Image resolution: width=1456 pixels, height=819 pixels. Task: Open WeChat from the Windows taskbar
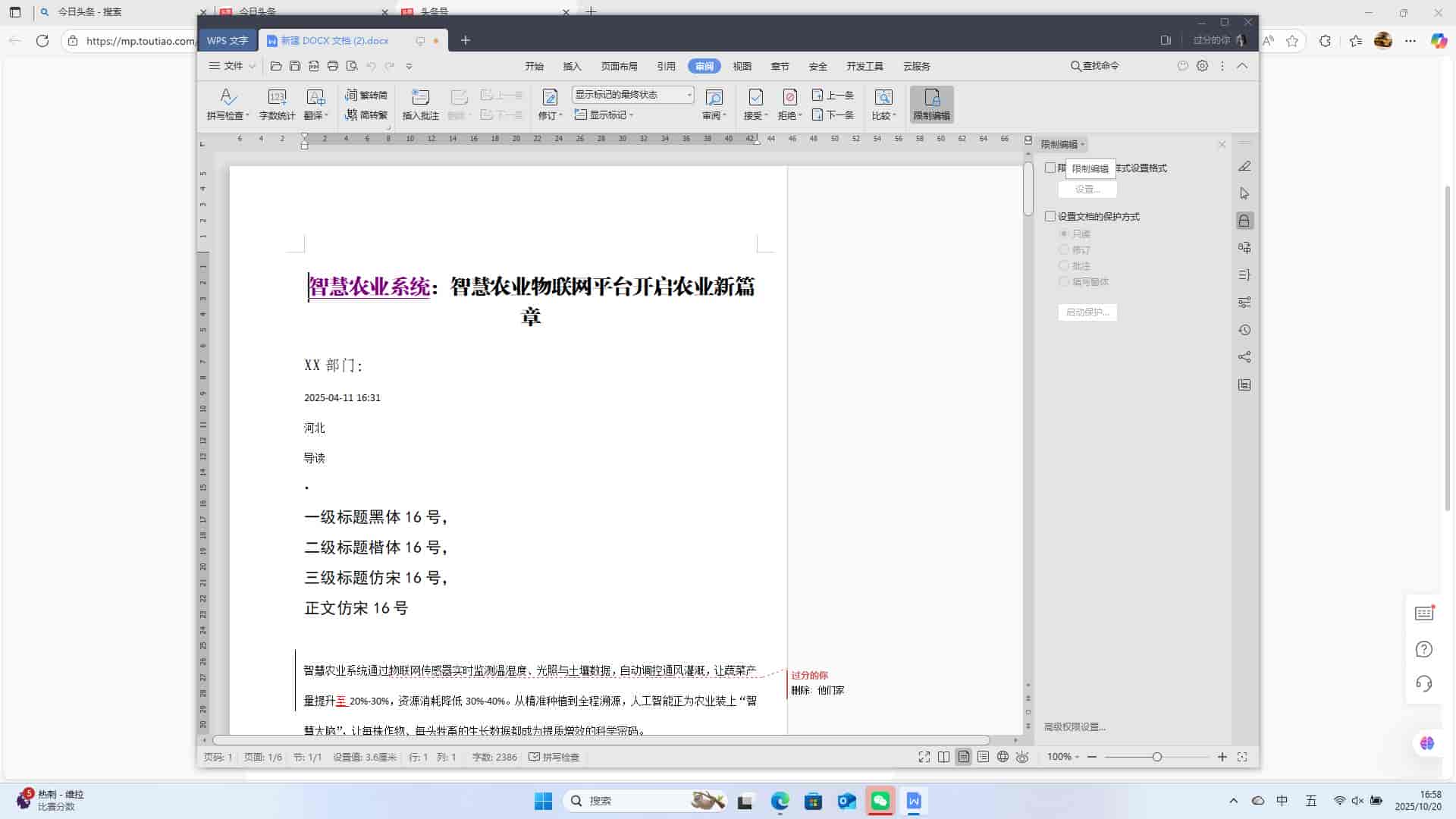pyautogui.click(x=880, y=801)
